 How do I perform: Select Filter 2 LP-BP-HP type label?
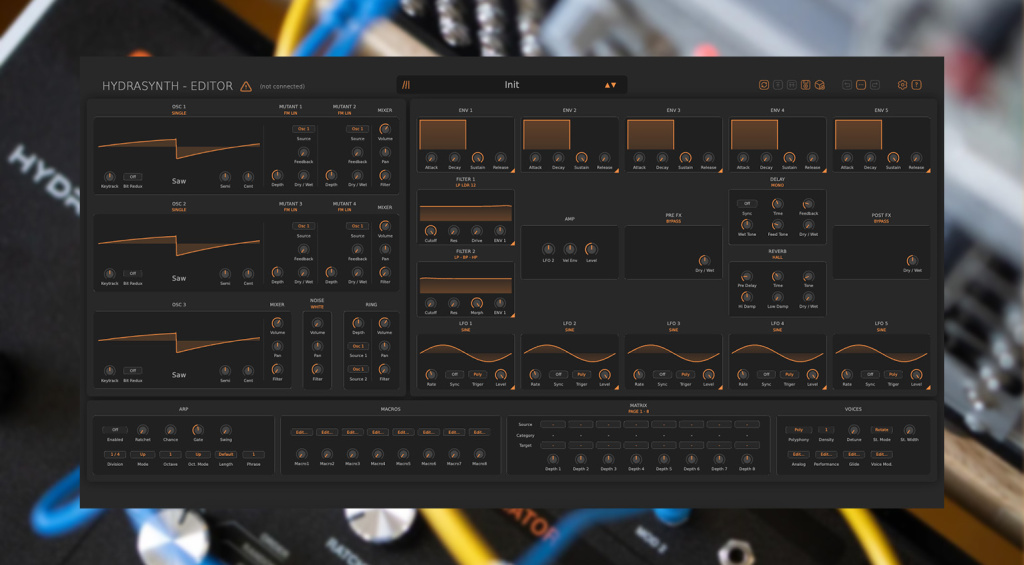(466, 257)
